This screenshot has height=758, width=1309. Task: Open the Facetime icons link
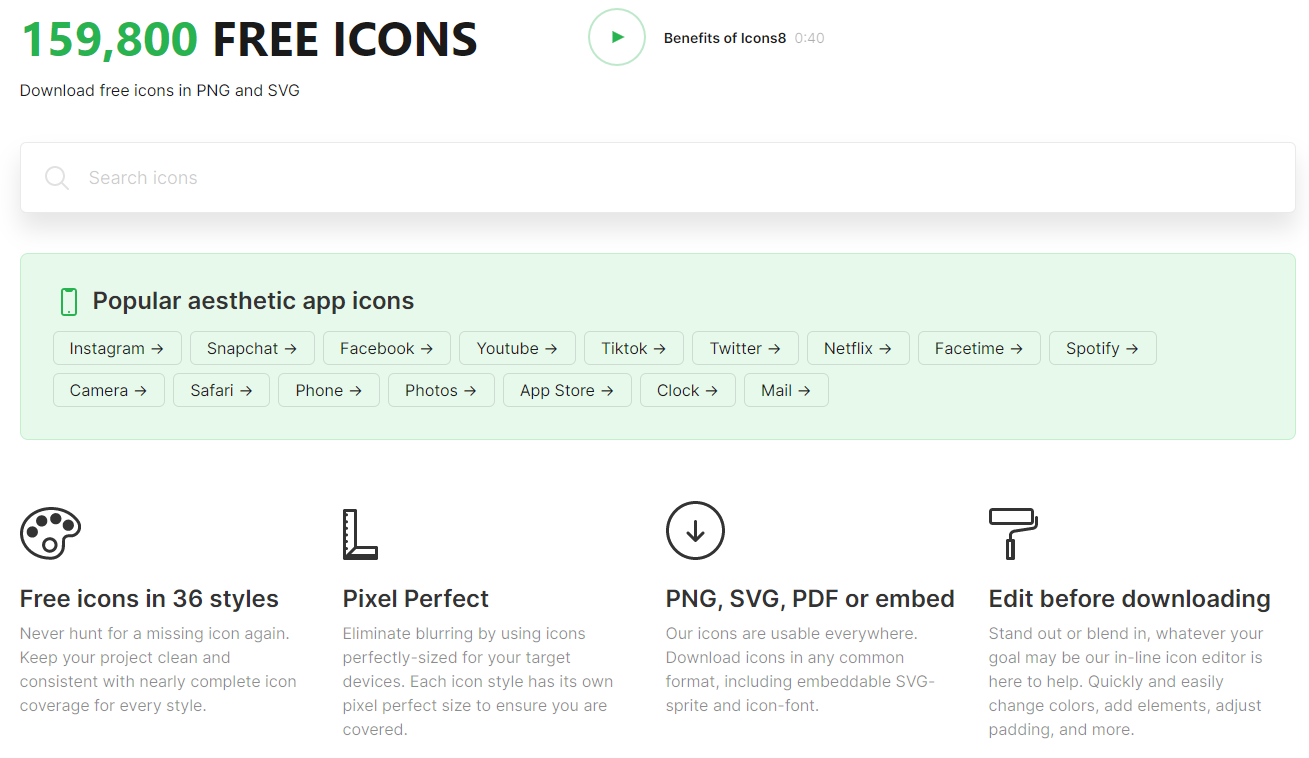tap(979, 348)
